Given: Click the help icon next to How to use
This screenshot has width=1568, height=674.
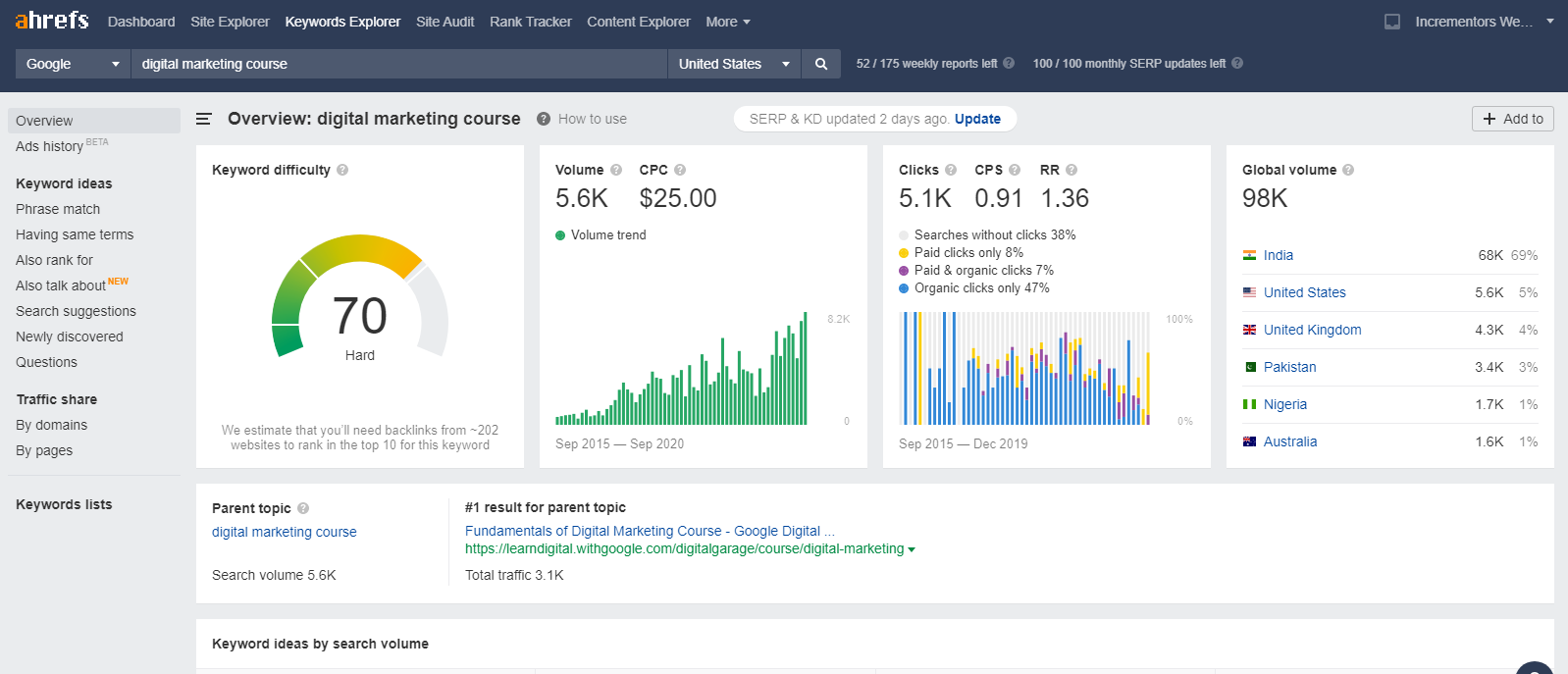Looking at the screenshot, I should [x=544, y=119].
